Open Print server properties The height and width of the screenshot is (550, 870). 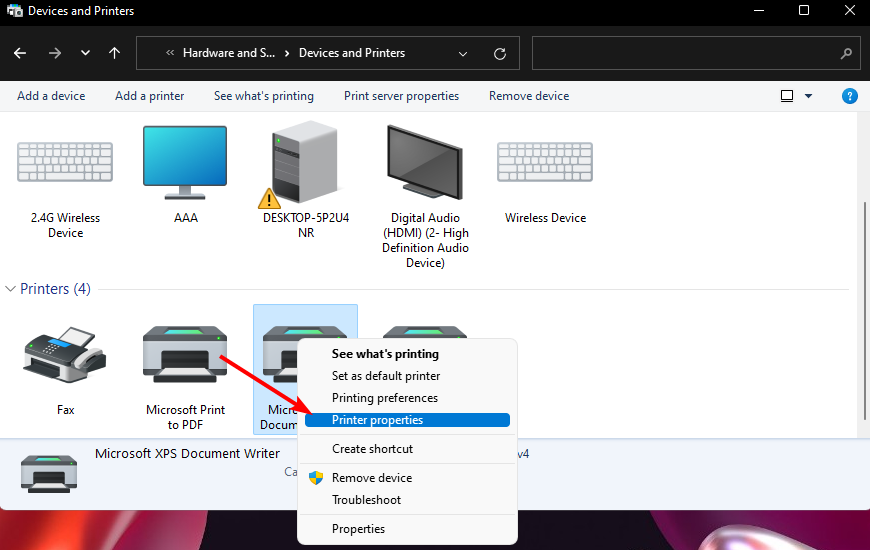coord(401,96)
